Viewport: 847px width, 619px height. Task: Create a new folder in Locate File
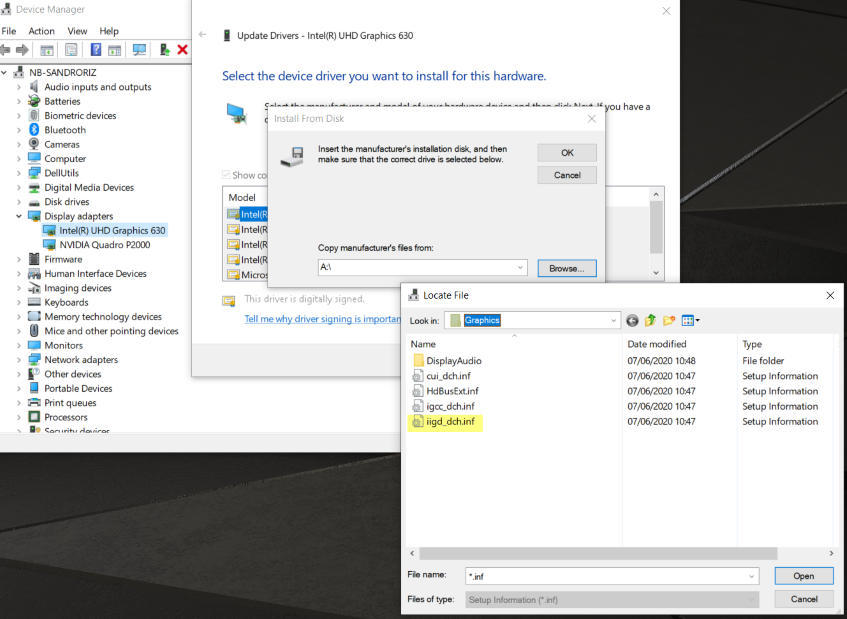(x=669, y=321)
